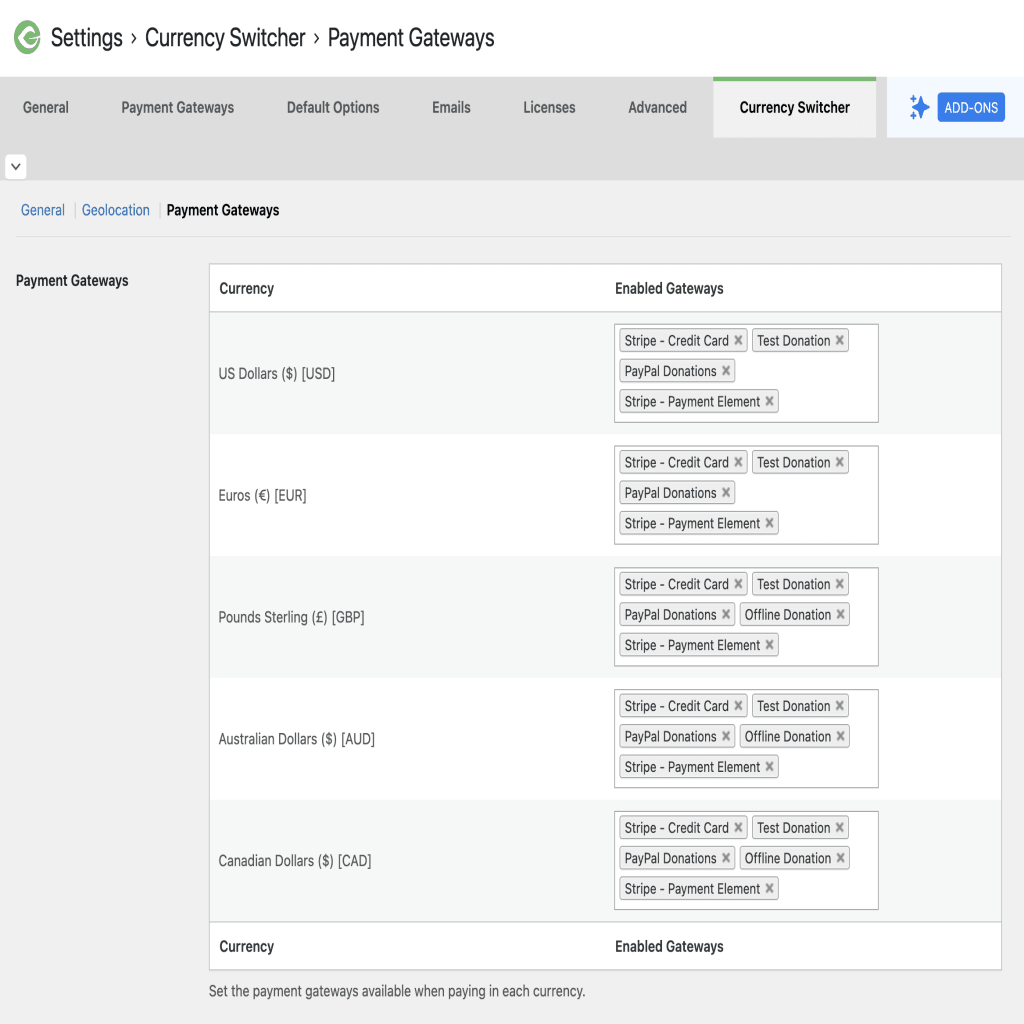
Task: Remove Stripe - Payment Element from AUD
Action: [769, 767]
